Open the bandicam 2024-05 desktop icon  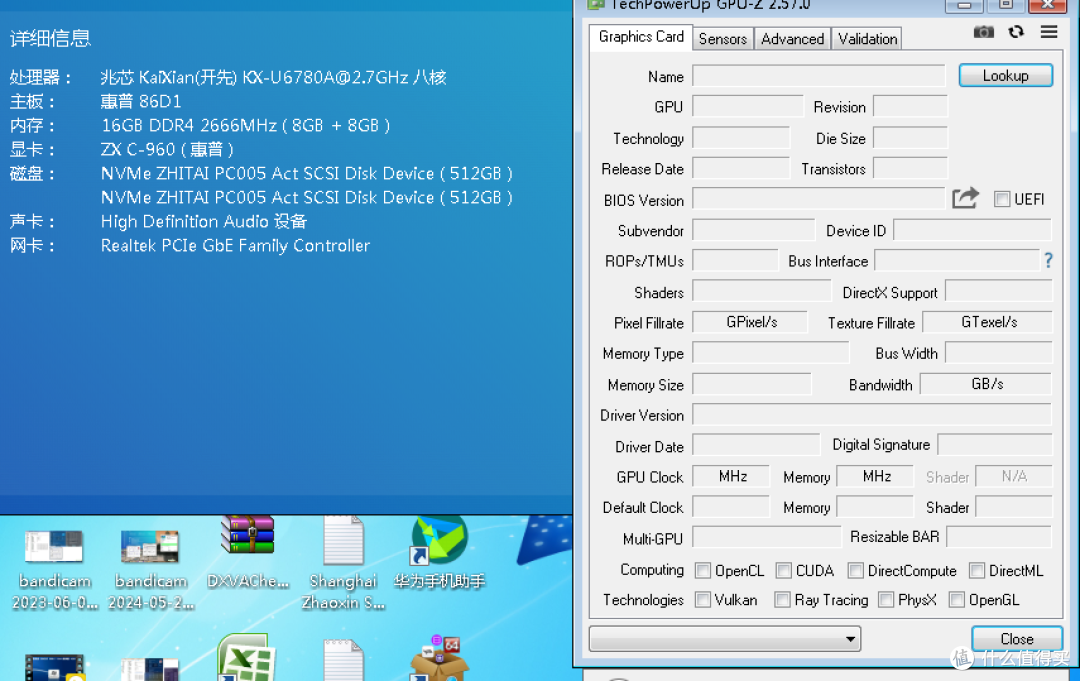point(151,569)
